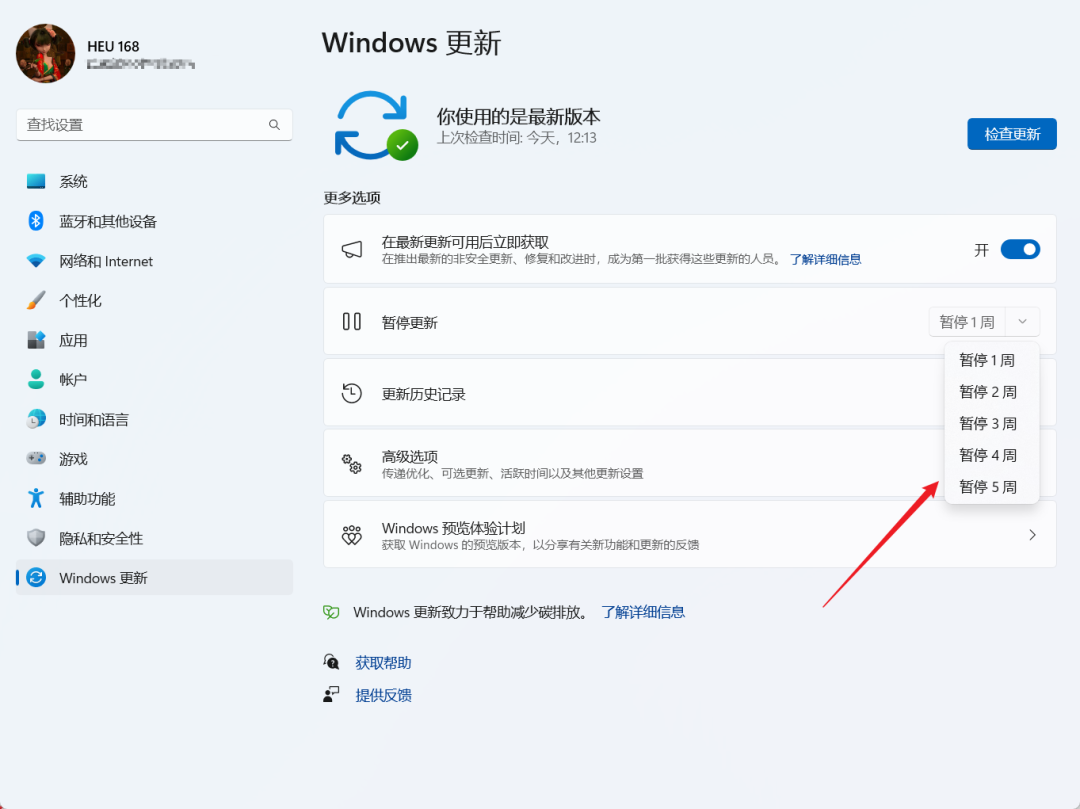Pick 暂停 2 周 menu entry

988,391
